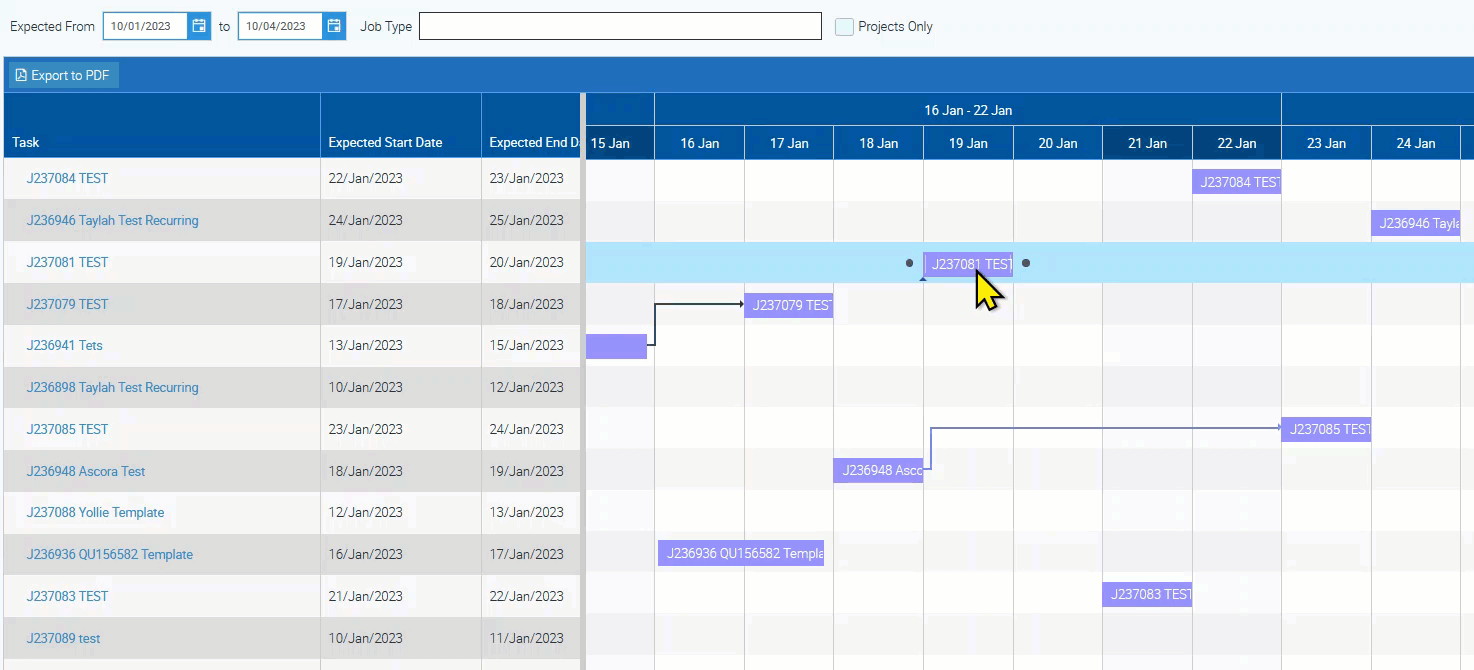
Task: Select the J236936 QU156582 Template Gantt bar
Action: coord(741,553)
